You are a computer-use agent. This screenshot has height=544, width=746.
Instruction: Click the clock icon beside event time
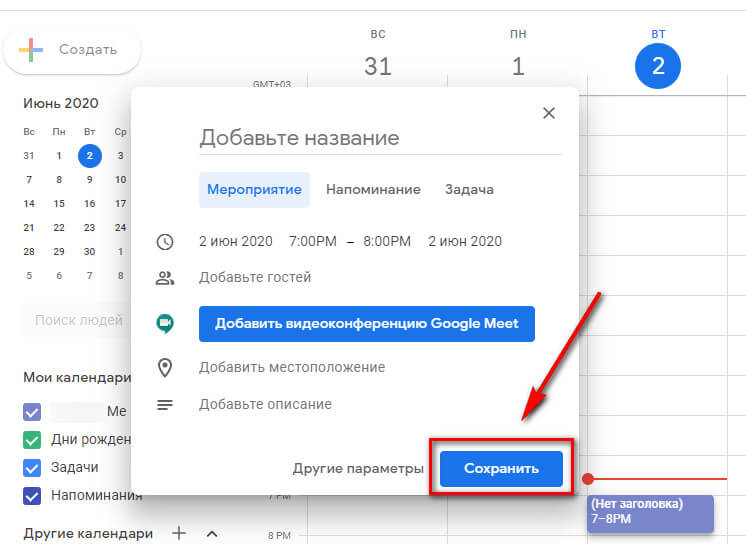tap(165, 242)
